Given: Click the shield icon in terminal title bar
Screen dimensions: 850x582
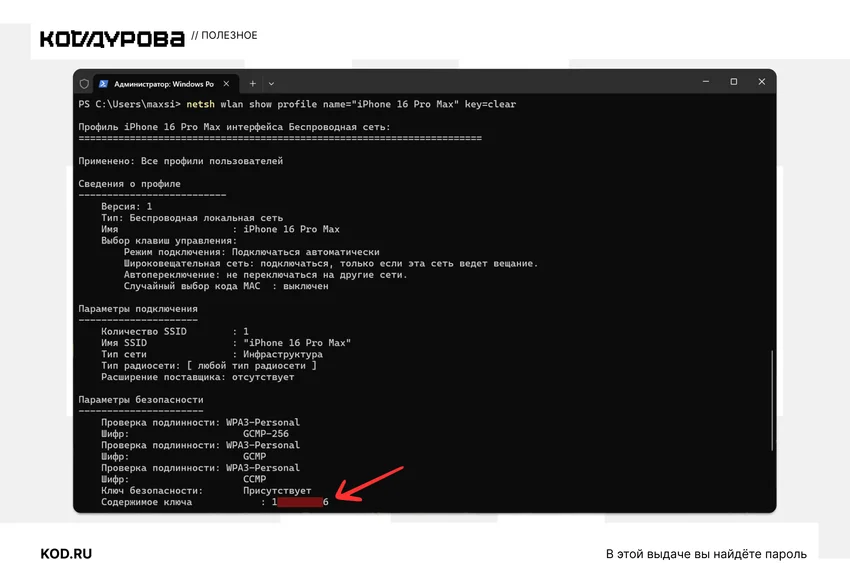Looking at the screenshot, I should tap(84, 84).
